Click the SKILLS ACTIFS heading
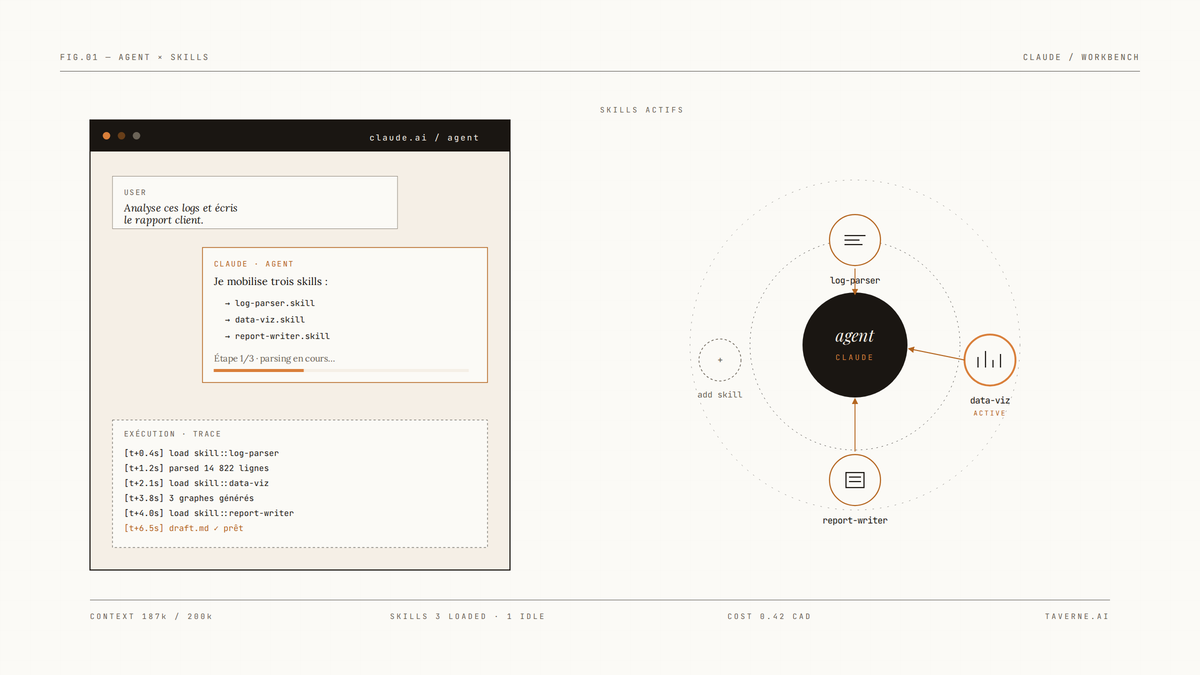1200x675 pixels. pos(642,110)
